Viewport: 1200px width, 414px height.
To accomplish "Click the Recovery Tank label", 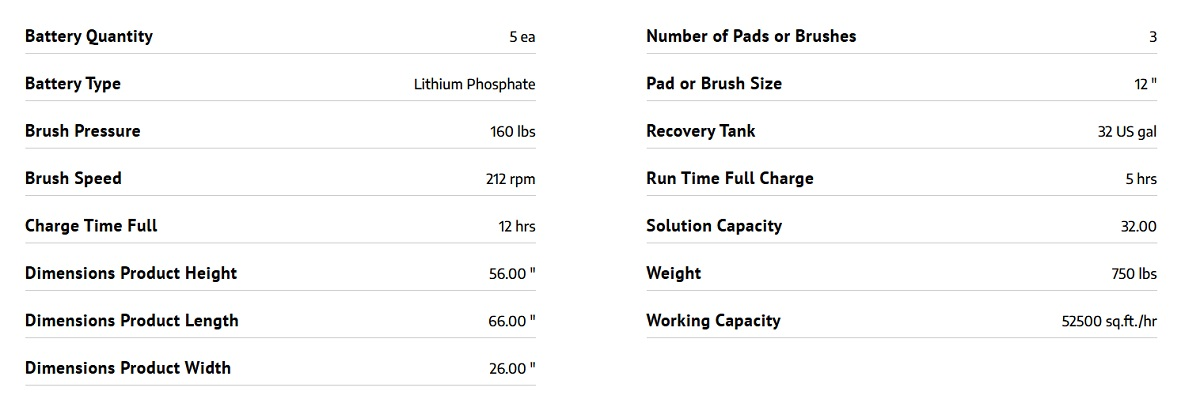I will pyautogui.click(x=701, y=131).
